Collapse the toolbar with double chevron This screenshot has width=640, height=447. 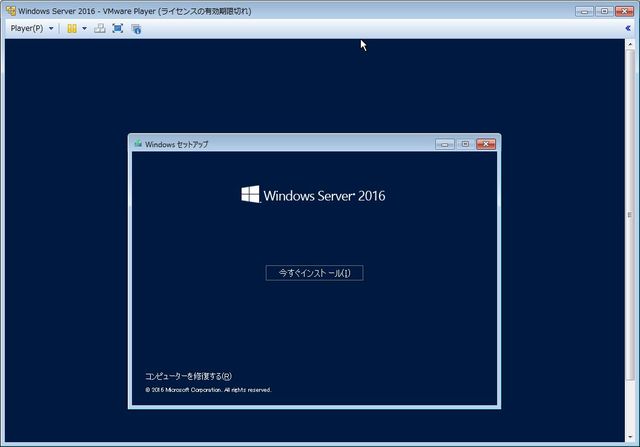click(x=628, y=28)
